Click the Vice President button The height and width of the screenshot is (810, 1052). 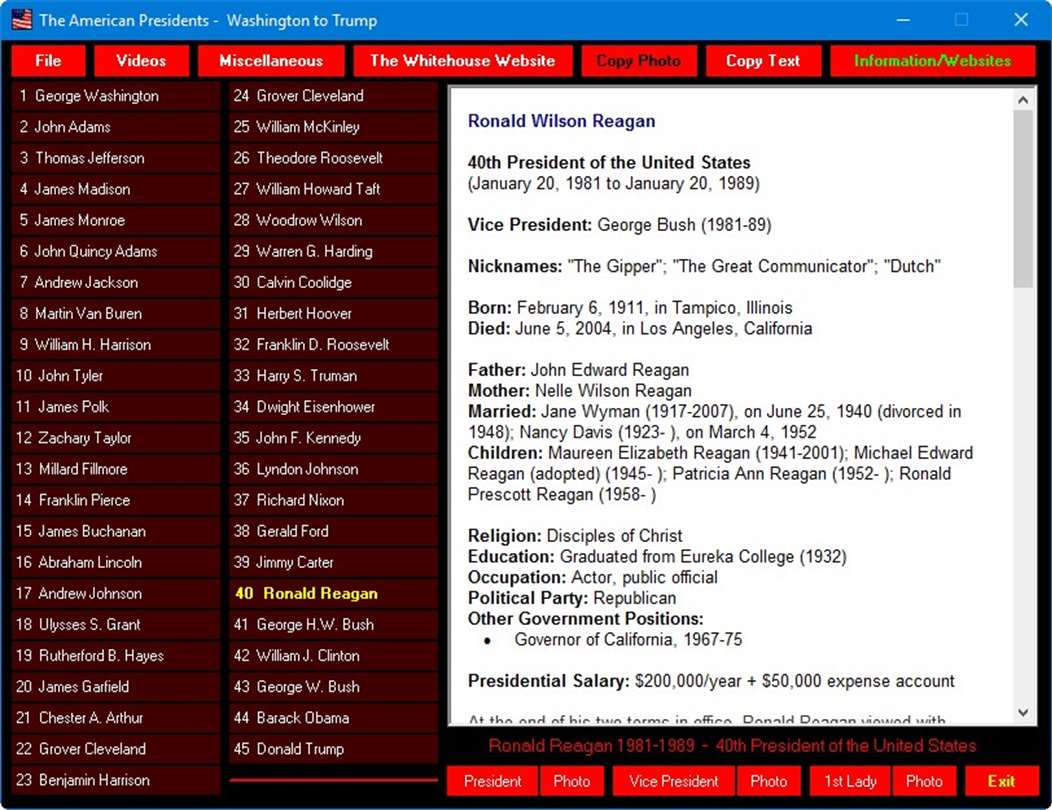674,781
